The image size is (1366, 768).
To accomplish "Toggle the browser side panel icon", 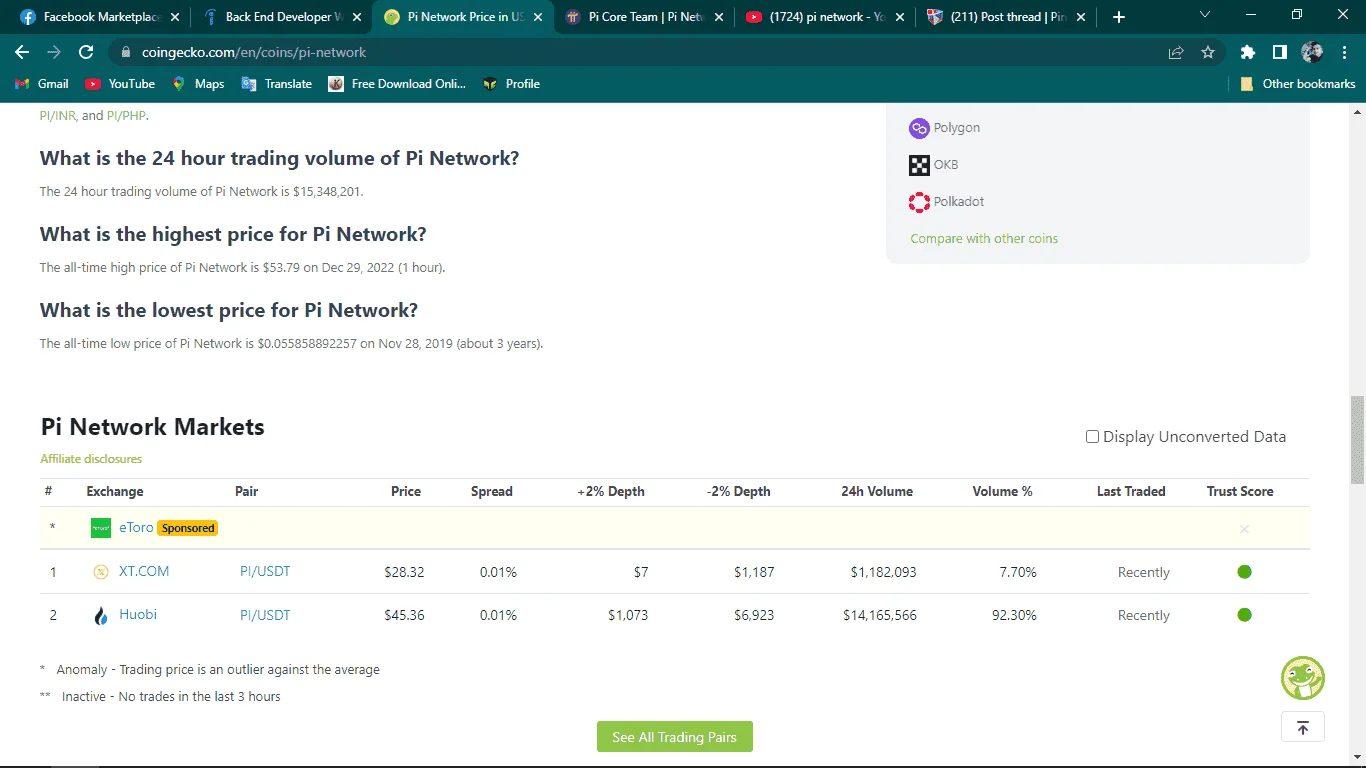I will [1279, 52].
